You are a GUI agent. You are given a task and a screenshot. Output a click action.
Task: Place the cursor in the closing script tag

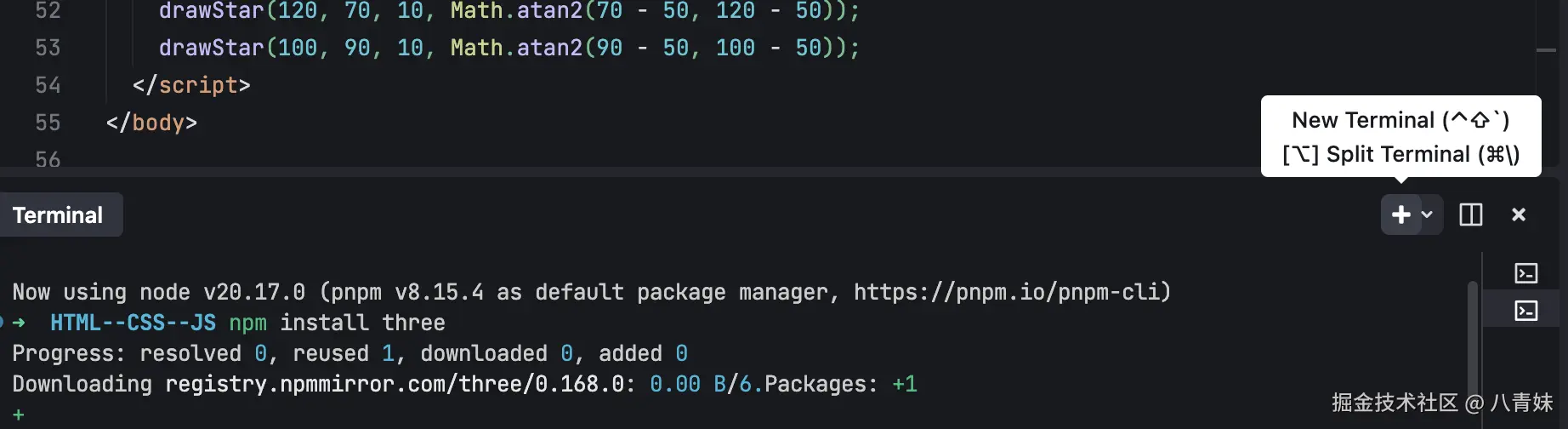click(x=191, y=85)
